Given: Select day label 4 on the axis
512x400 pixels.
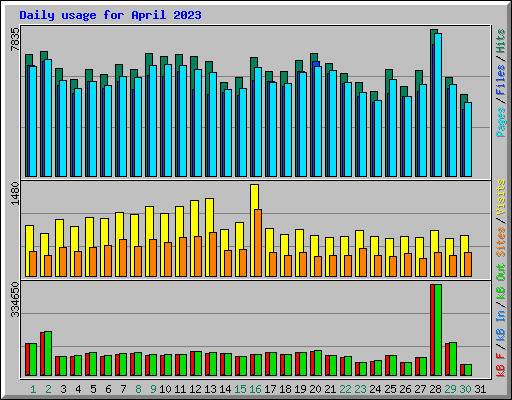Looking at the screenshot, I should [x=78, y=389].
